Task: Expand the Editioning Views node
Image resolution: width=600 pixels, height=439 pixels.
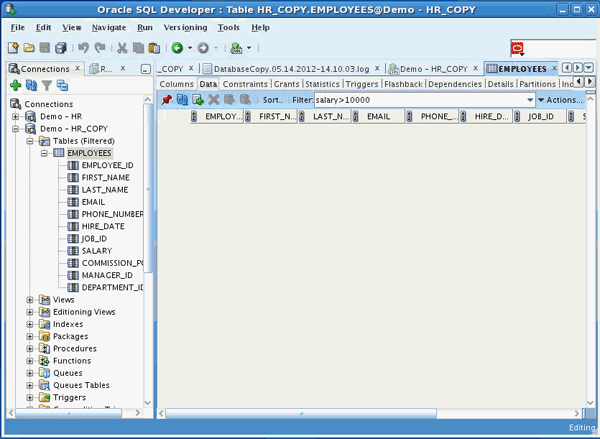Action: (x=30, y=312)
